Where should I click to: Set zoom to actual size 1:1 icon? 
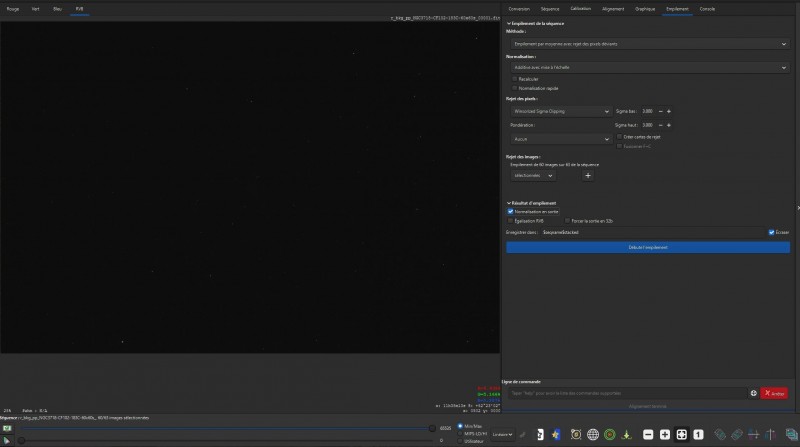tap(698, 434)
